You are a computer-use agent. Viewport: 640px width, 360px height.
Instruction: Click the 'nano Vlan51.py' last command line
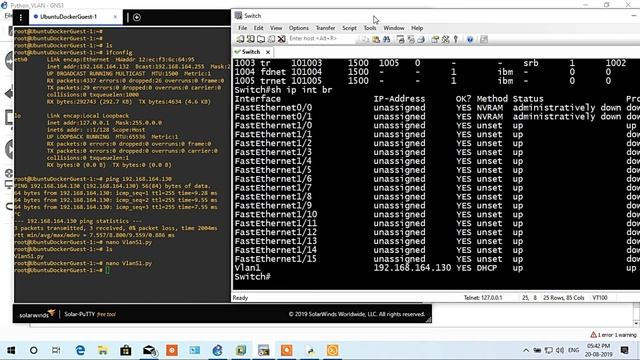tap(129, 263)
